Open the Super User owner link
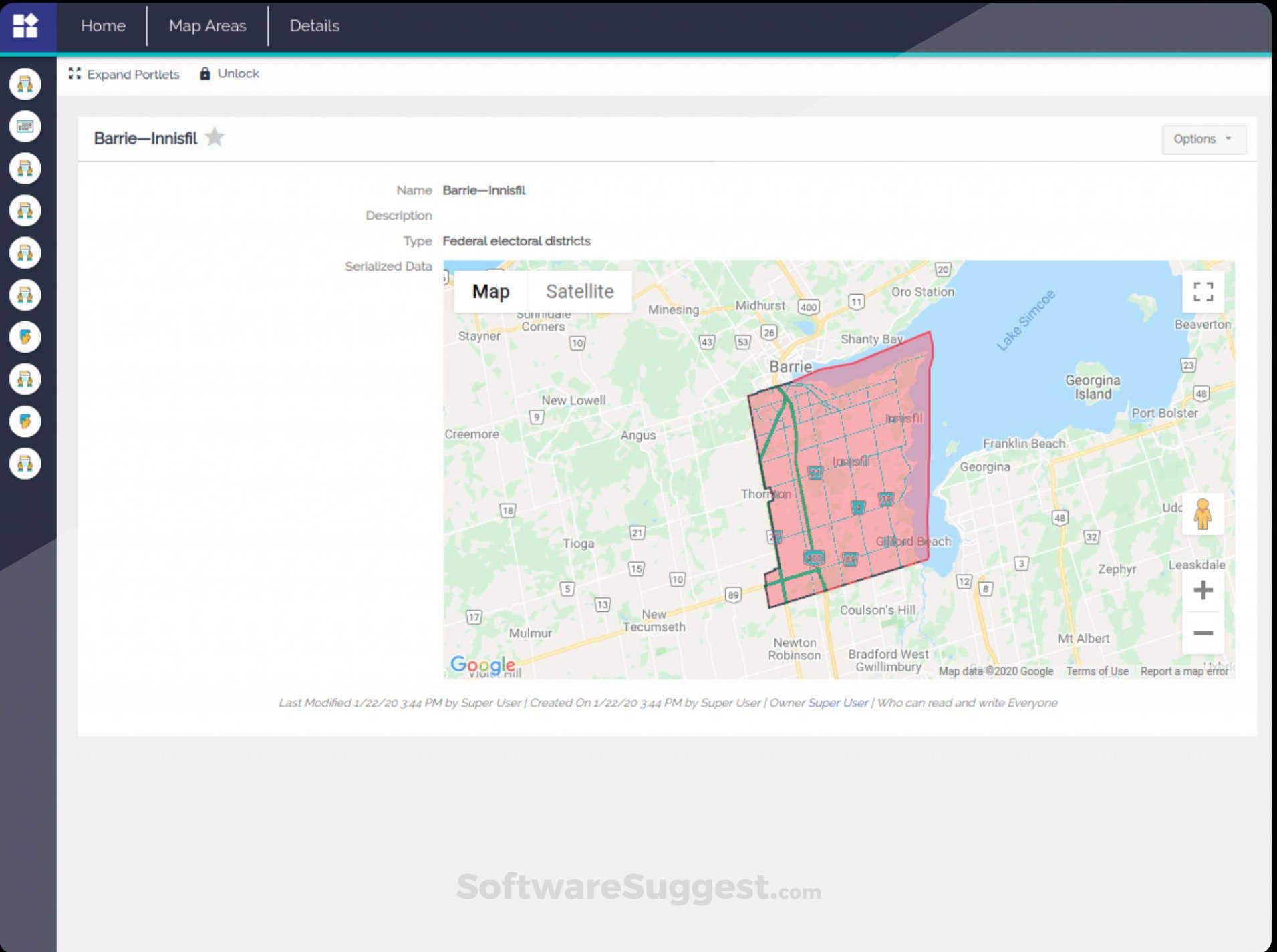The image size is (1277, 952). [x=838, y=703]
